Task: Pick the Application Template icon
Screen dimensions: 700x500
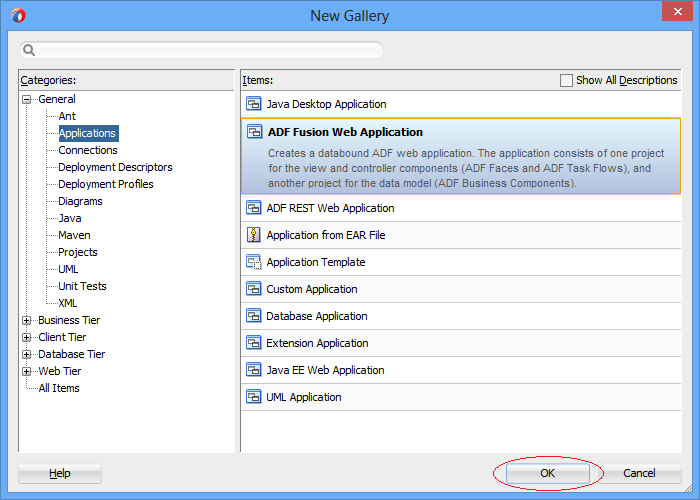Action: [x=254, y=262]
